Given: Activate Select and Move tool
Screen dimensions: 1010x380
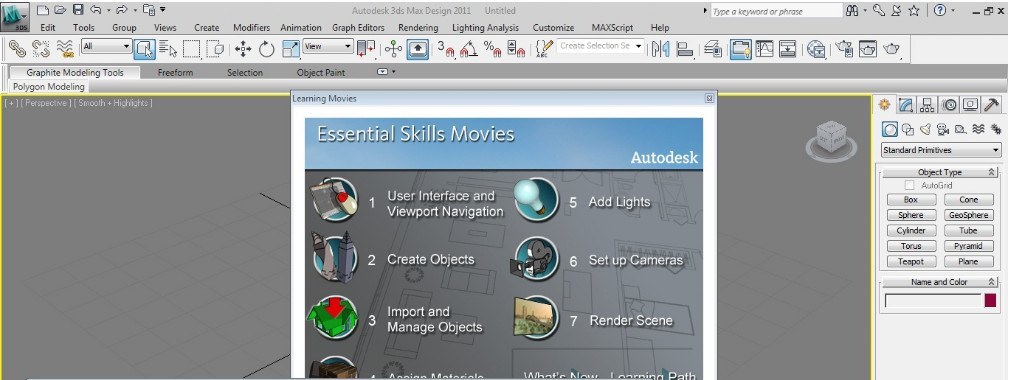Looking at the screenshot, I should [243, 49].
